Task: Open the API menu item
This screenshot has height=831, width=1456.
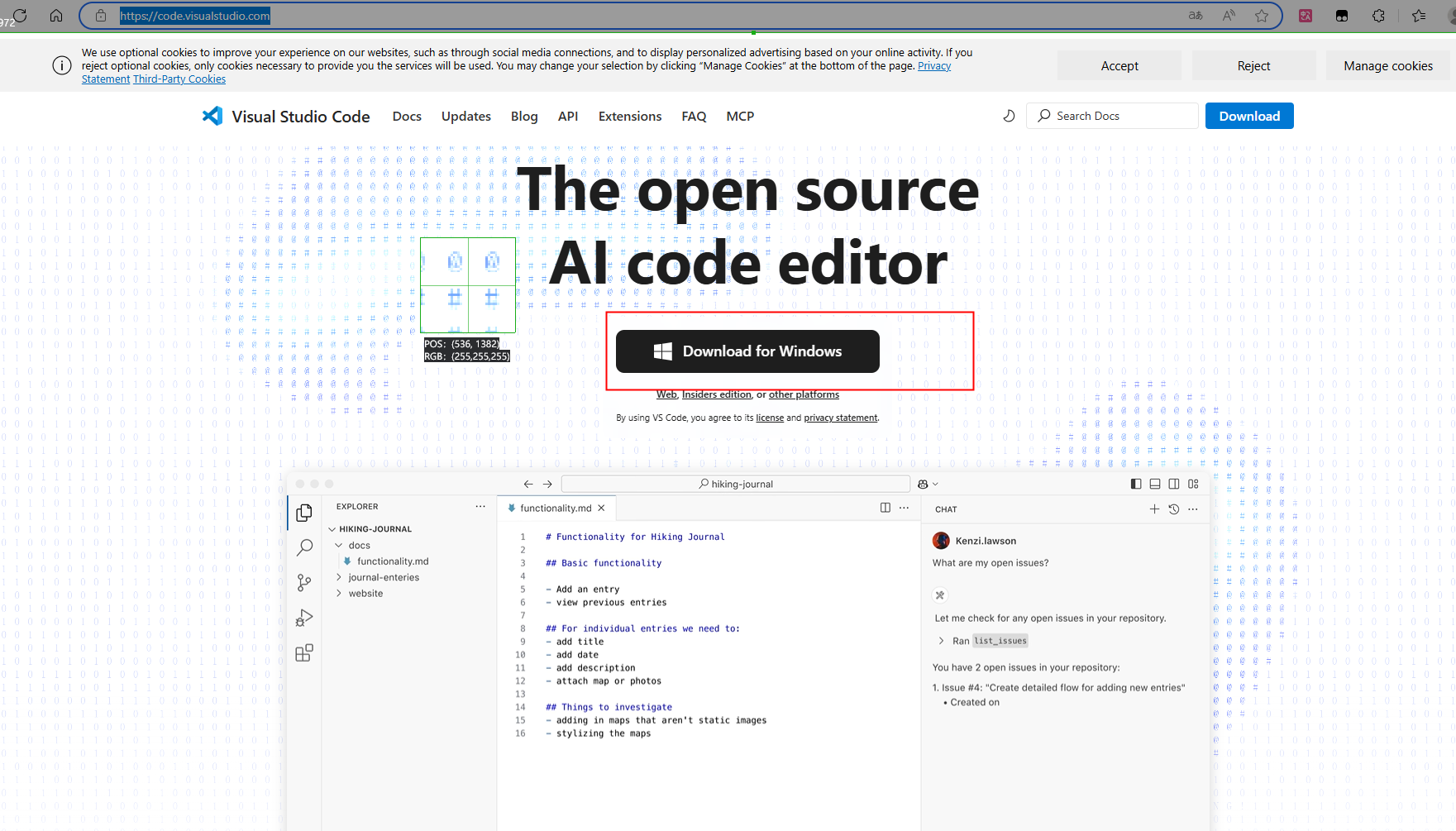Action: pos(568,117)
